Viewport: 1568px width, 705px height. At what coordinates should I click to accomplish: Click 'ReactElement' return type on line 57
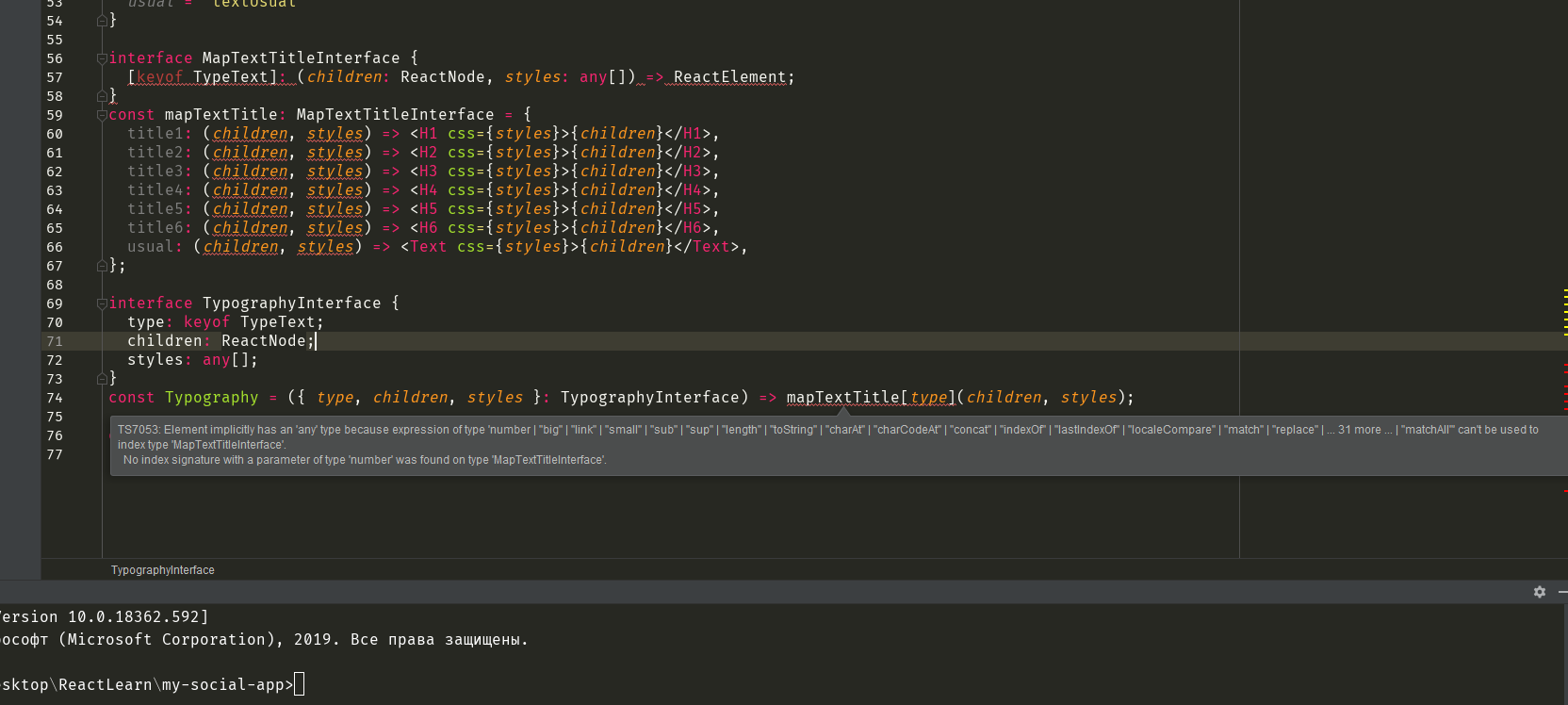click(x=729, y=77)
